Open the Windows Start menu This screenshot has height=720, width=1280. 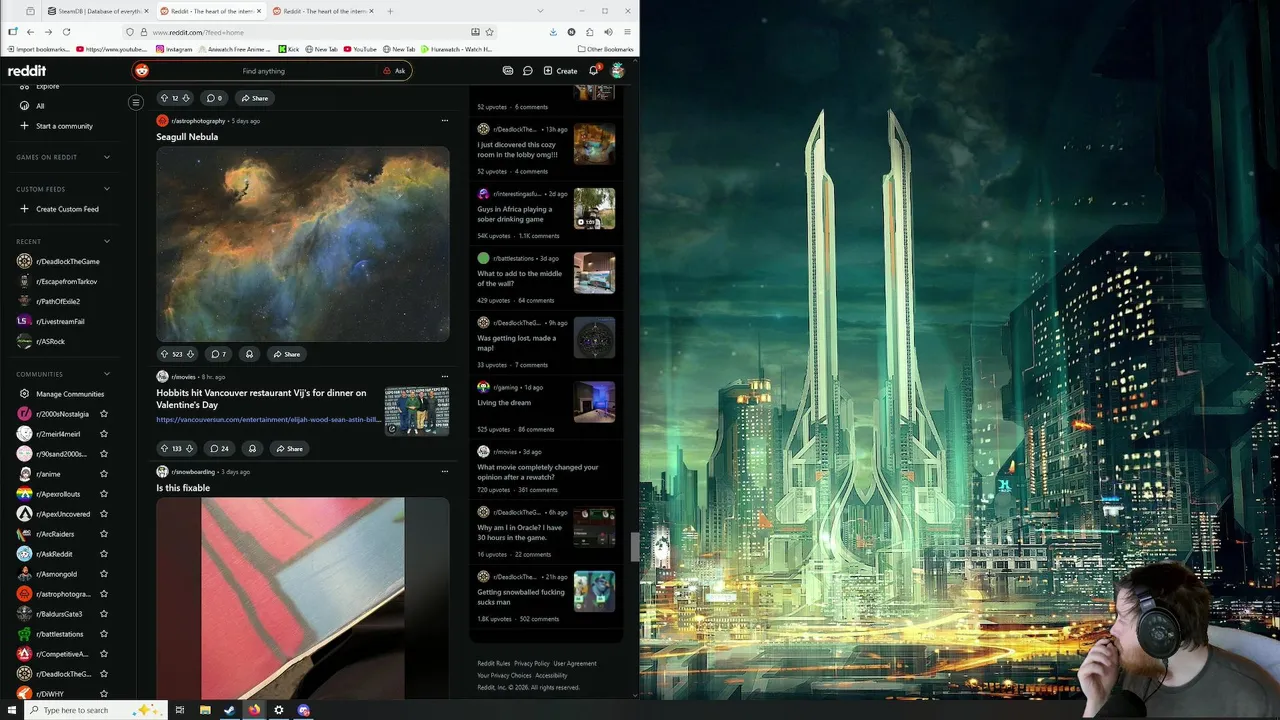tap(11, 710)
